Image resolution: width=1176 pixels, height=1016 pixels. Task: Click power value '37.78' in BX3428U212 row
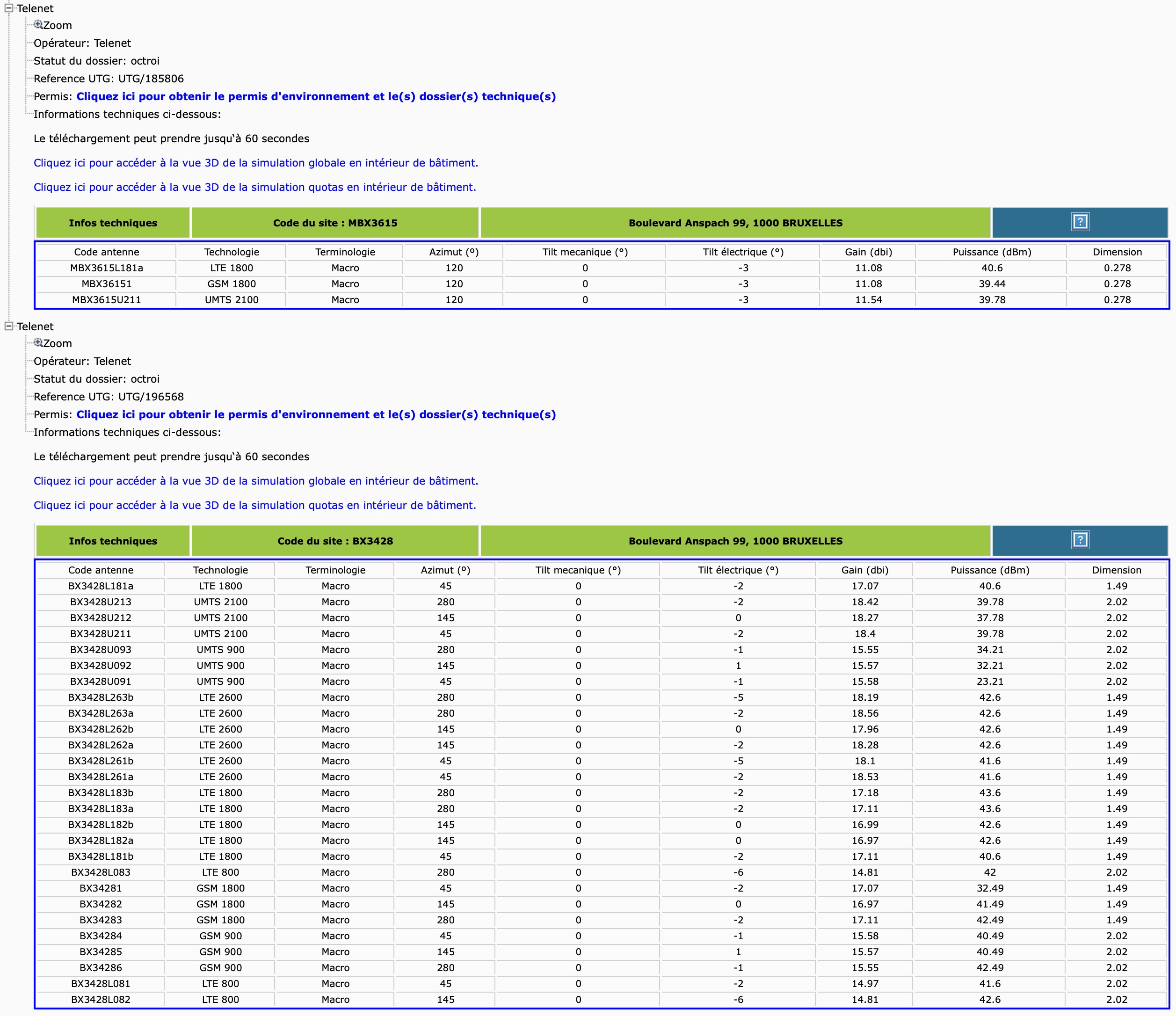pyautogui.click(x=990, y=617)
